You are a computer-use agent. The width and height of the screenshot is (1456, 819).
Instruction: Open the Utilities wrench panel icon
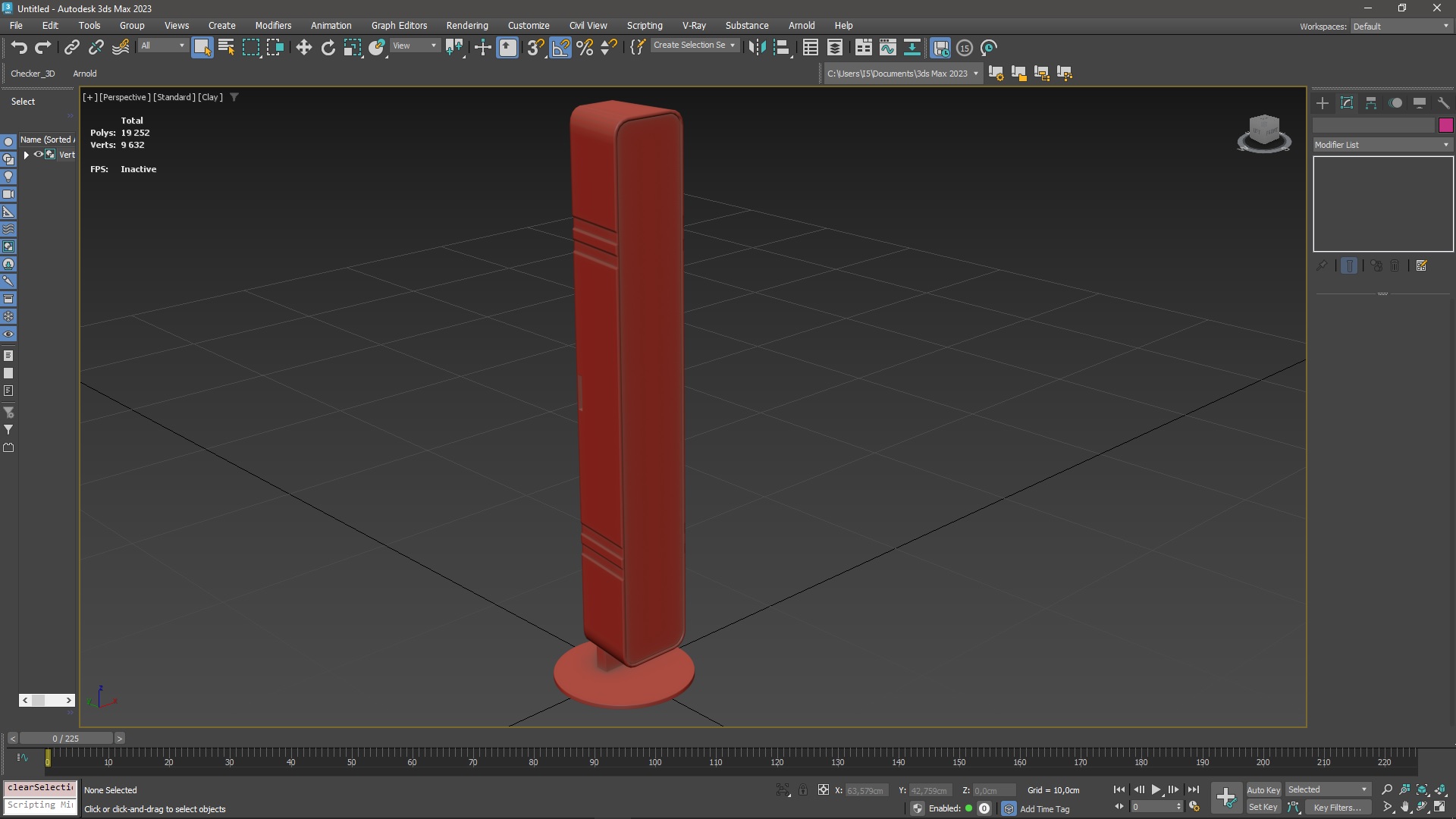(x=1443, y=103)
